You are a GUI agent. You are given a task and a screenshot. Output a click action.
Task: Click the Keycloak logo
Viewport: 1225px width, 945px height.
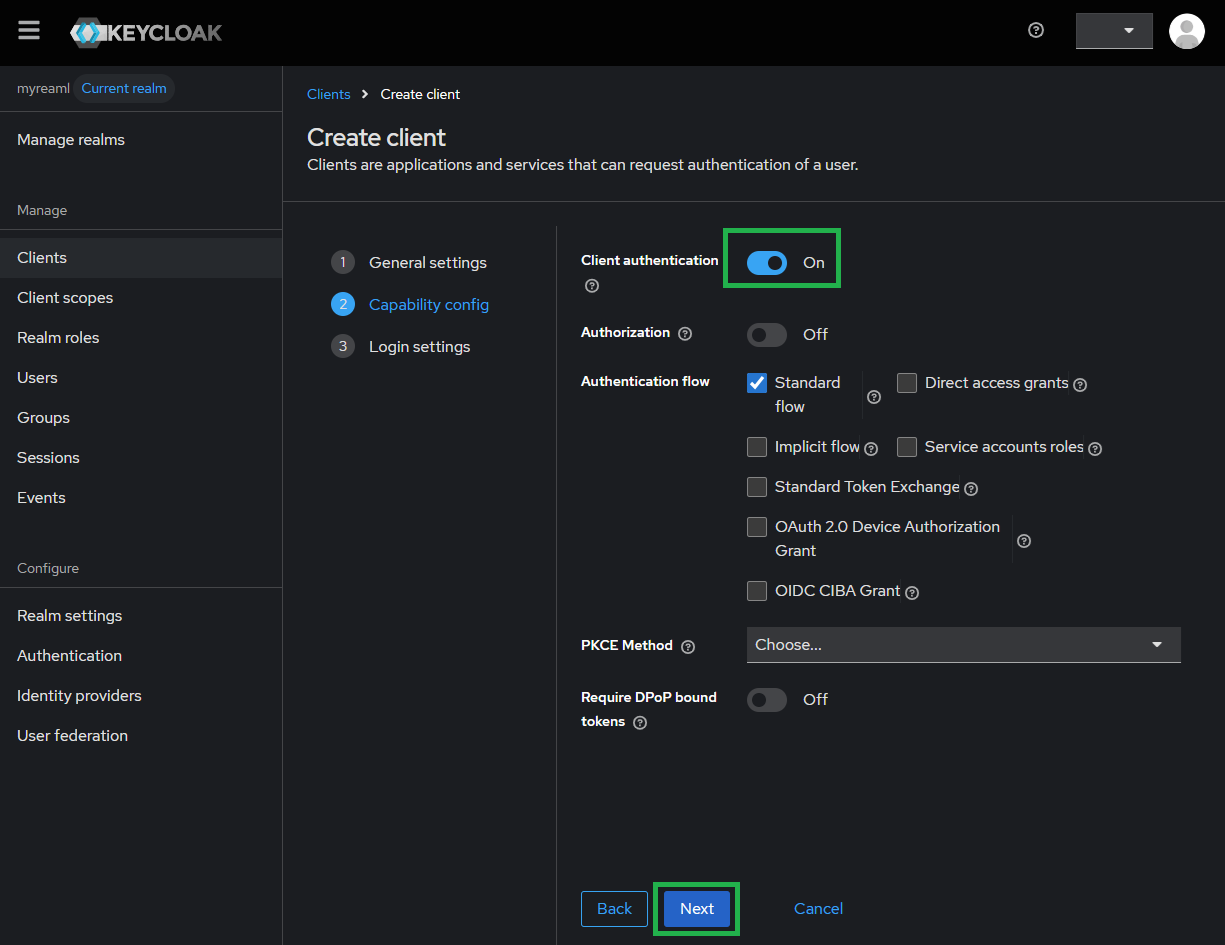[147, 32]
